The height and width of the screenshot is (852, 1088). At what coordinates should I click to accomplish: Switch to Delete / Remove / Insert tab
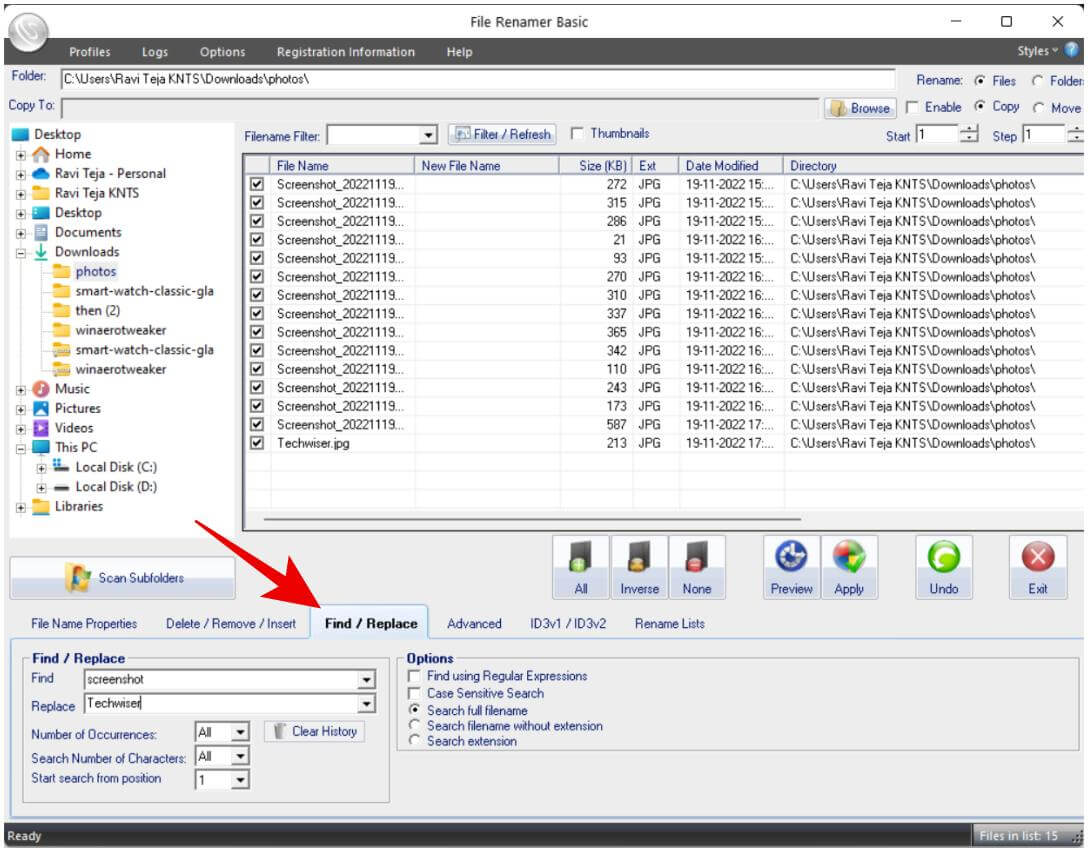[231, 624]
